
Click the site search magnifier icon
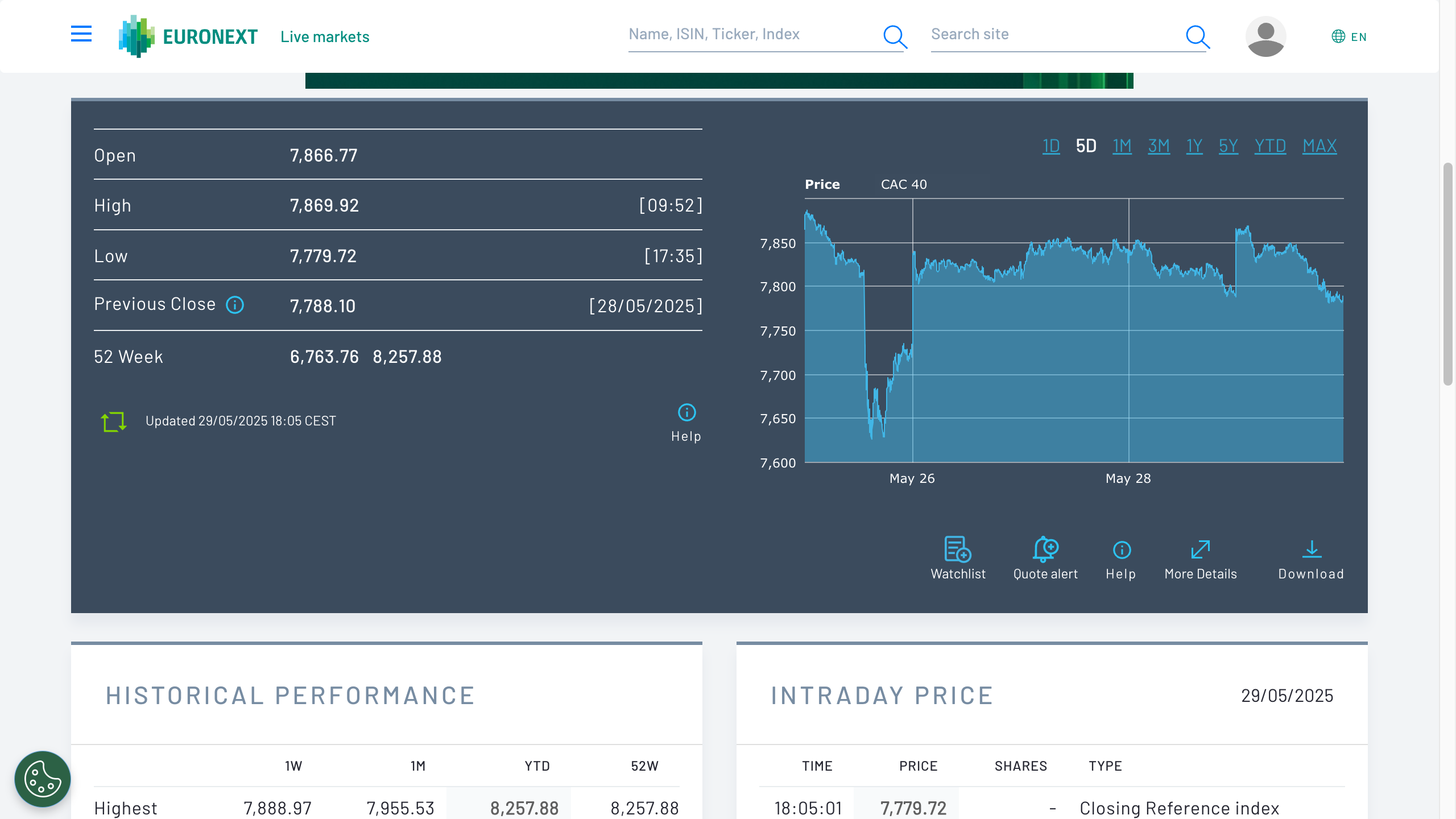point(1197,36)
